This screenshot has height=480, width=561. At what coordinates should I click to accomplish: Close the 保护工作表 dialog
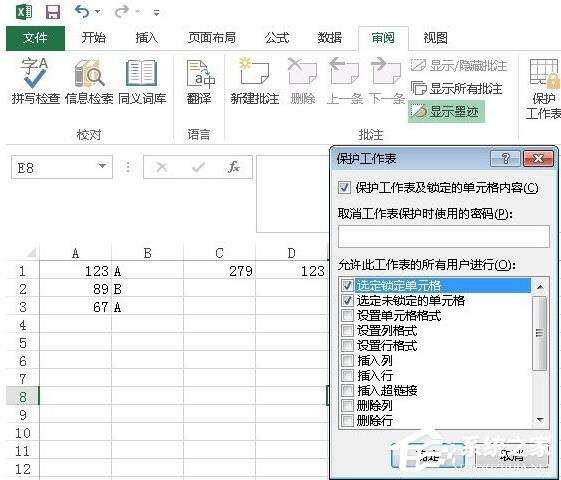tap(538, 158)
